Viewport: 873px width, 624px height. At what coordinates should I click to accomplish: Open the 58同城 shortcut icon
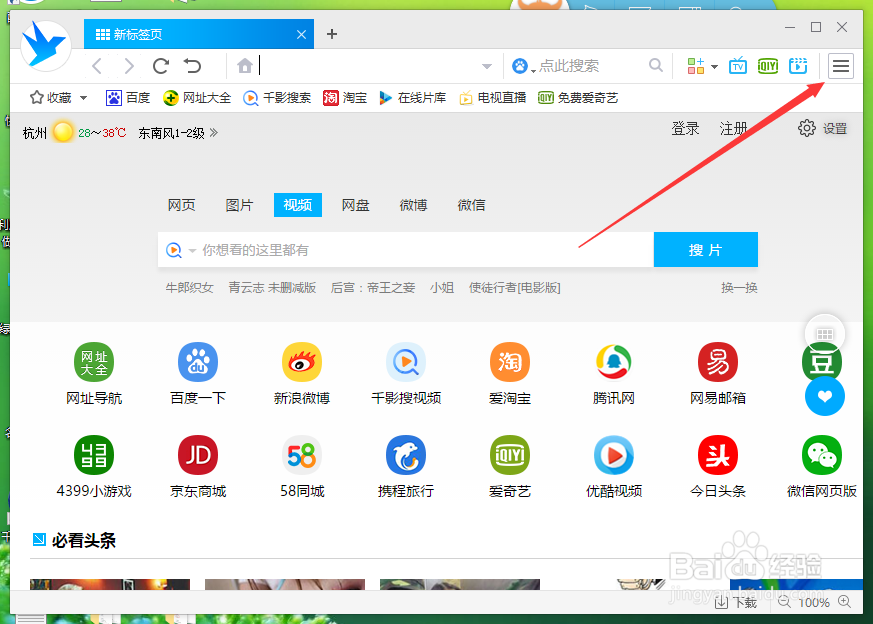(x=302, y=455)
